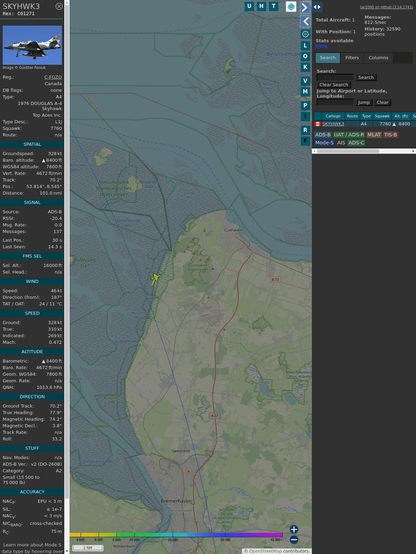Toggle the T track button
Viewport: 416px width, 554px height.
[x=274, y=6]
